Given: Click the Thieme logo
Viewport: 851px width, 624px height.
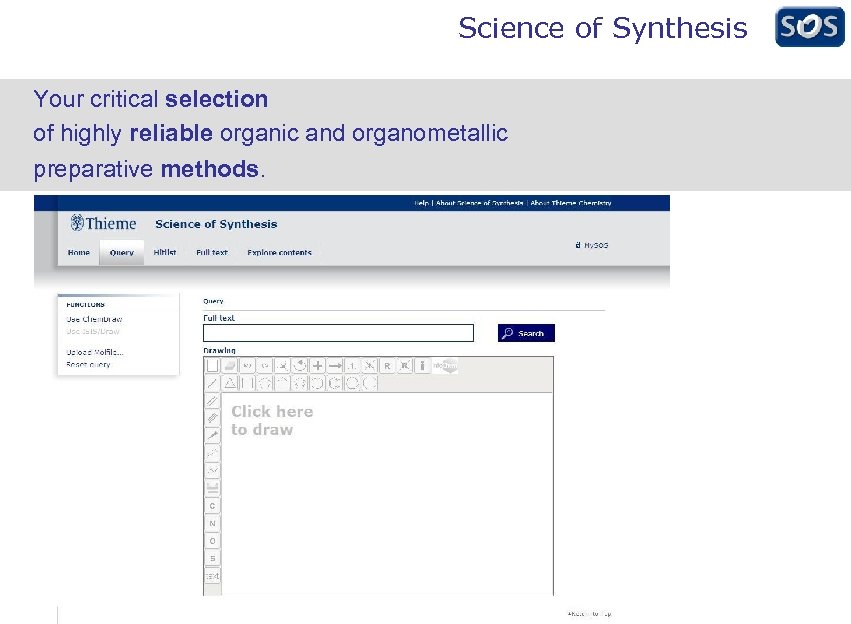Looking at the screenshot, I should pos(103,223).
